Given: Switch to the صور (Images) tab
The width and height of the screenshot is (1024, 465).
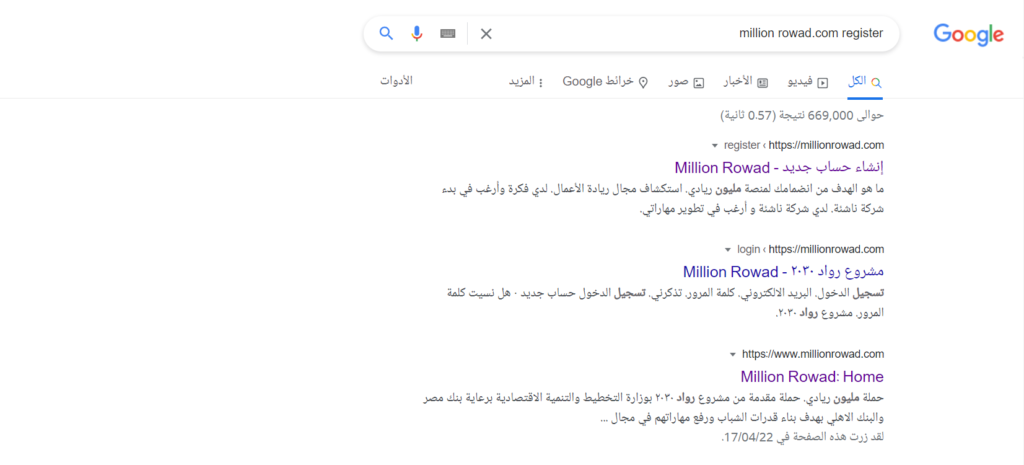Looking at the screenshot, I should (686, 82).
